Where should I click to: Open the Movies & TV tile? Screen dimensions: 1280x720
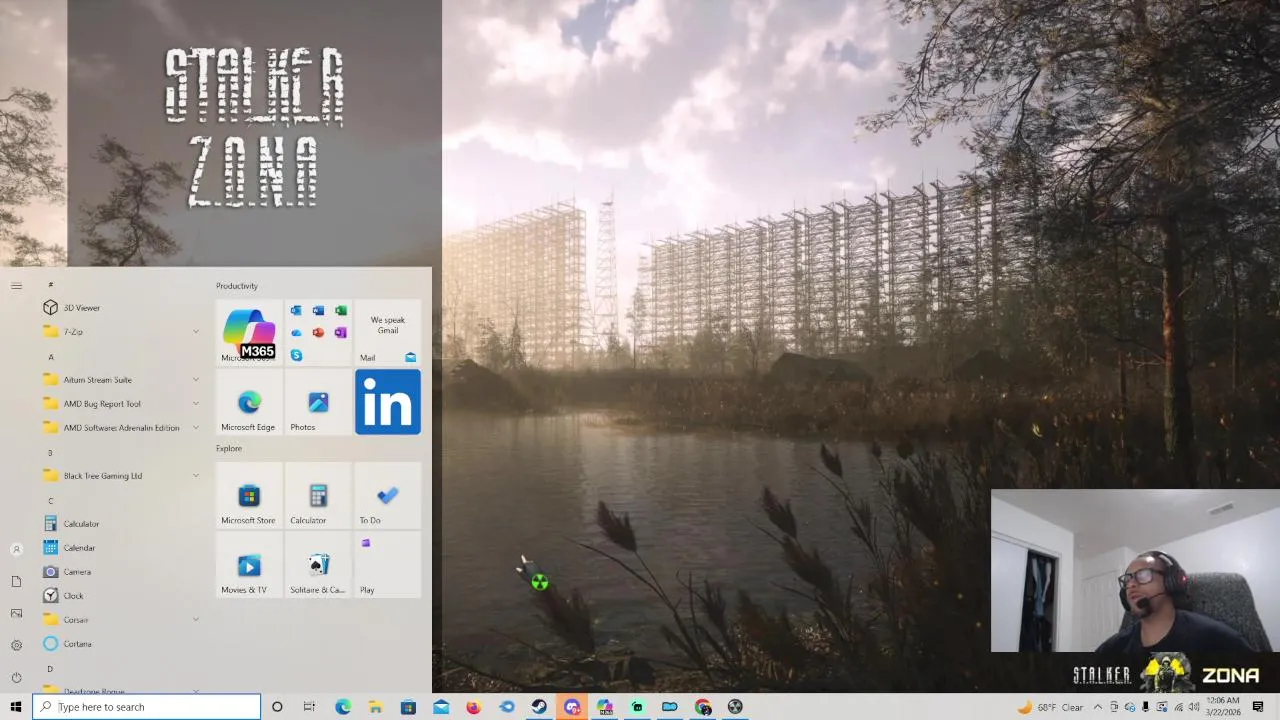pyautogui.click(x=249, y=565)
